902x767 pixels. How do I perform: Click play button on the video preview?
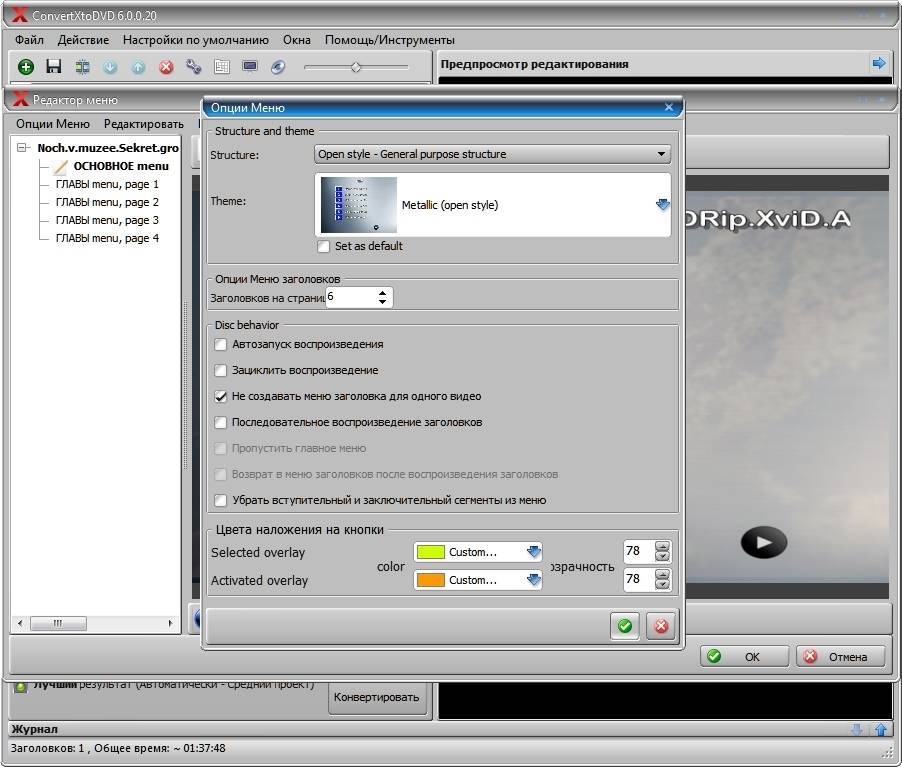(763, 542)
